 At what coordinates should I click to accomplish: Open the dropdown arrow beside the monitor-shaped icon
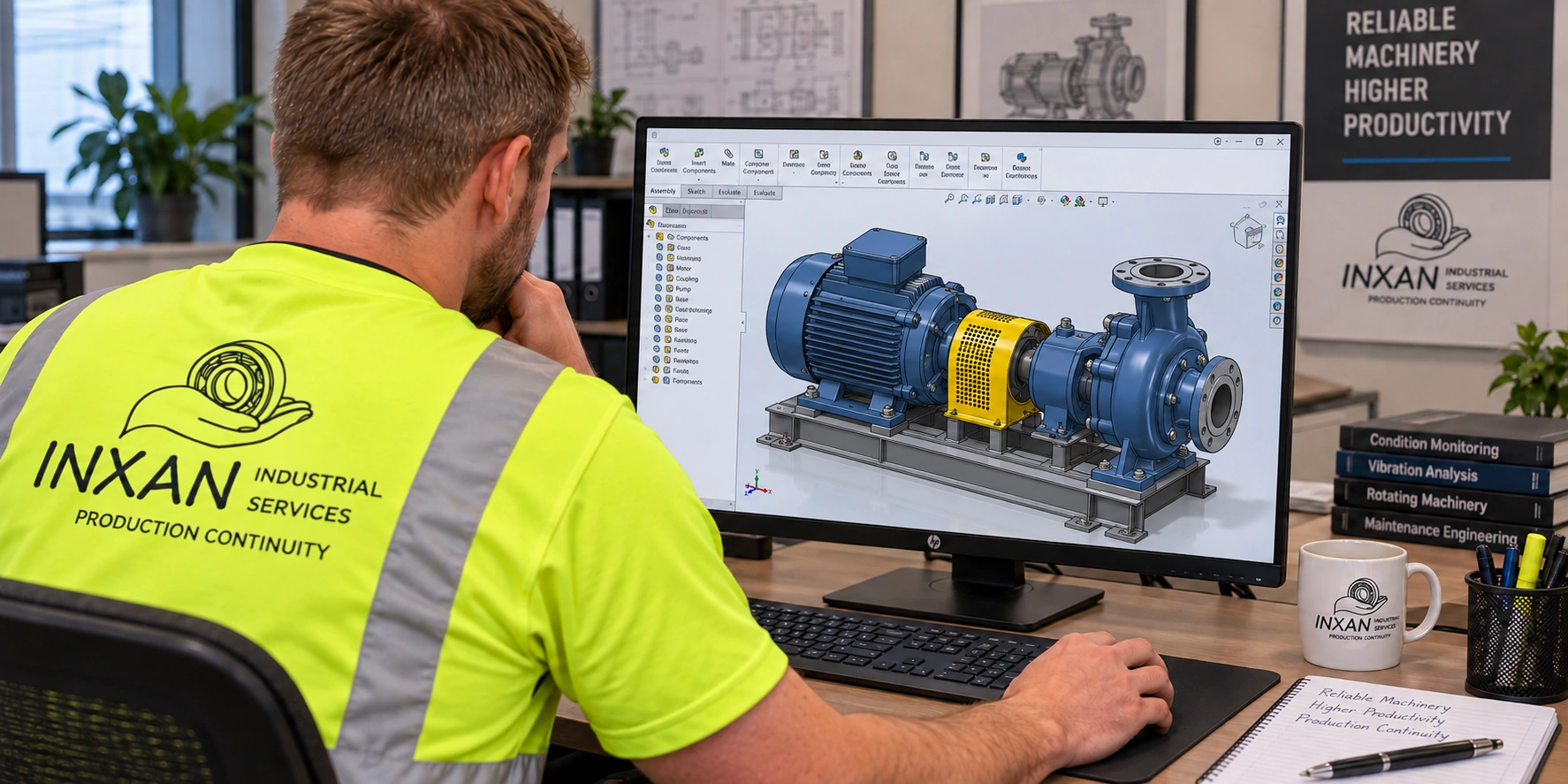[1113, 202]
